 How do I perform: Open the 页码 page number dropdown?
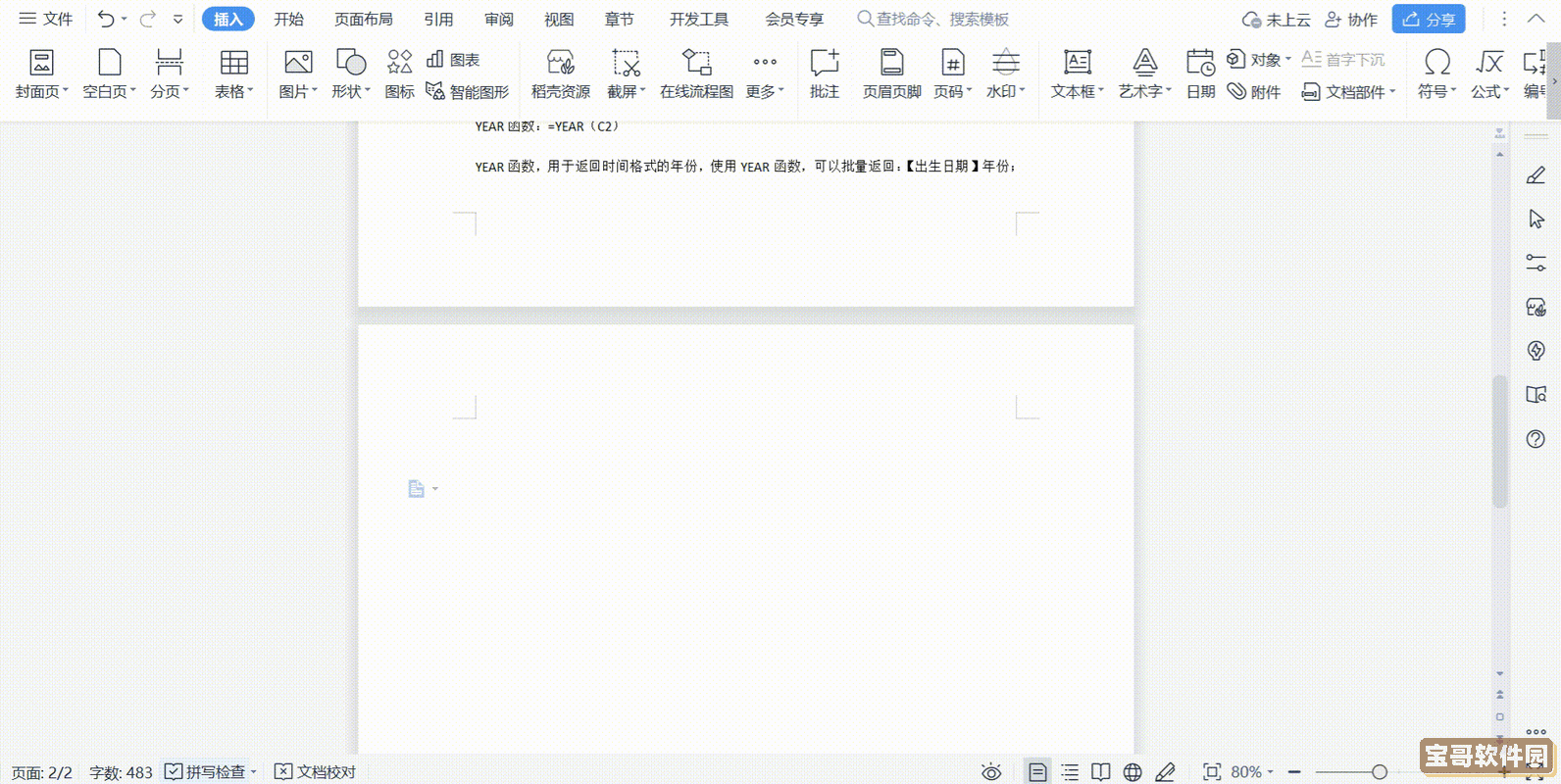pyautogui.click(x=953, y=74)
